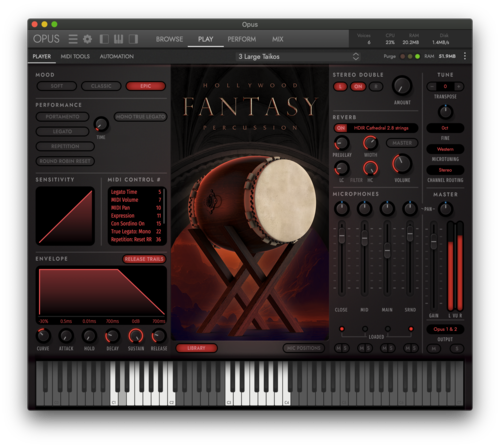This screenshot has height=447, width=500.
Task: Click the Tune fine knob below Transpose
Action: [445, 112]
